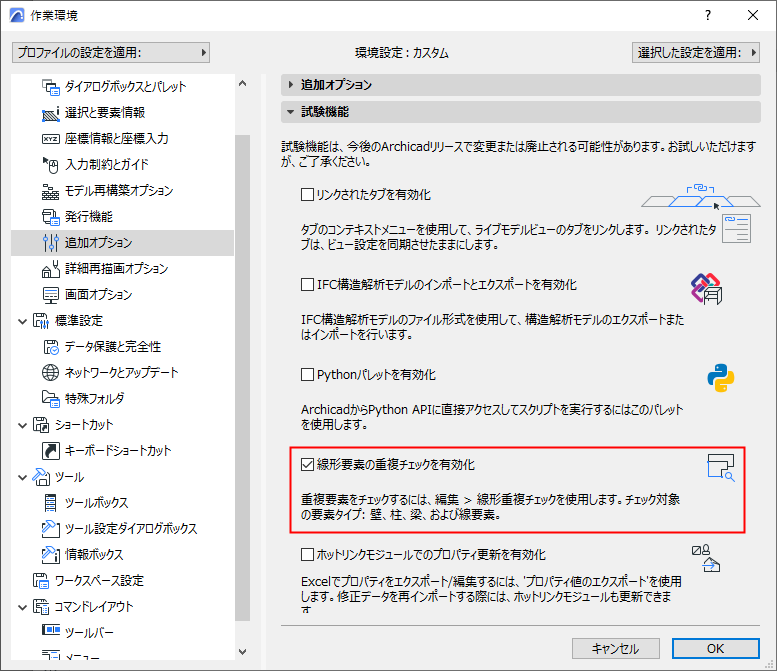
Task: Select ネットワークとアップデート tree item
Action: pyautogui.click(x=121, y=373)
